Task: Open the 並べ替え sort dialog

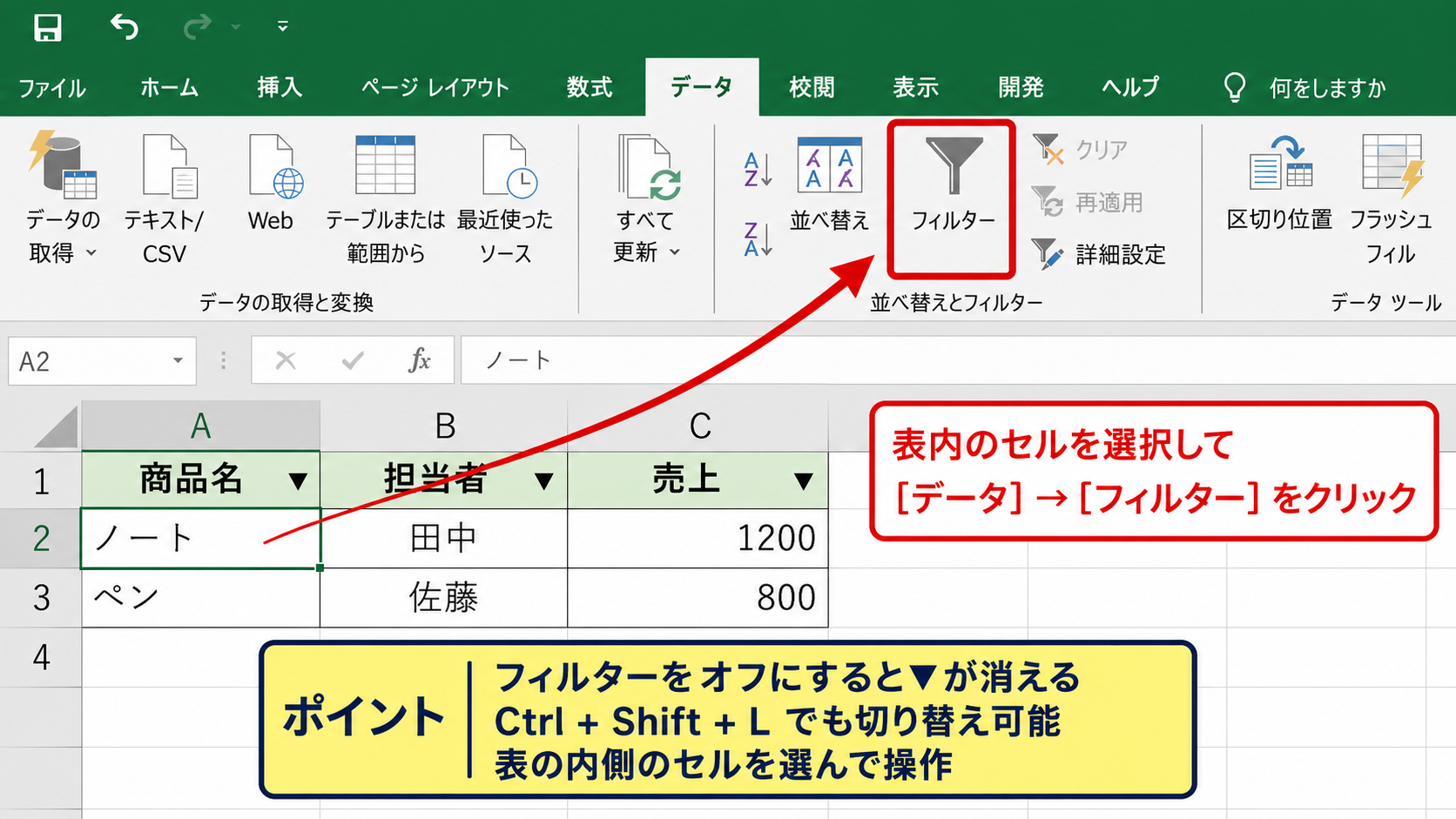Action: tap(829, 185)
